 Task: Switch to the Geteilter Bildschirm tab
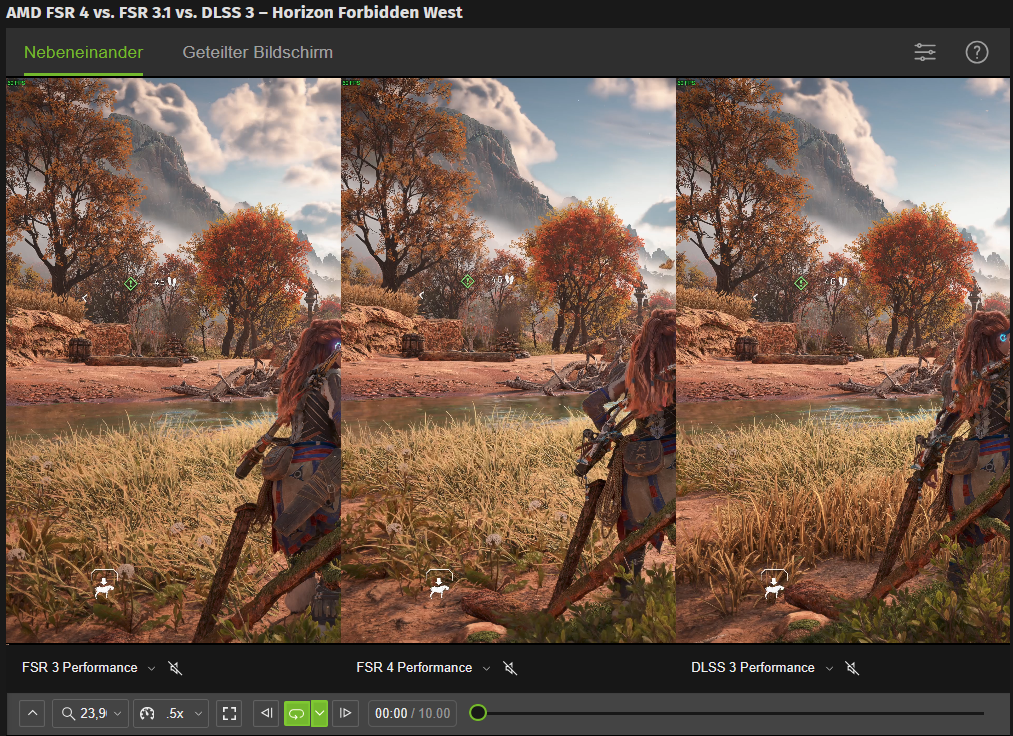[257, 52]
